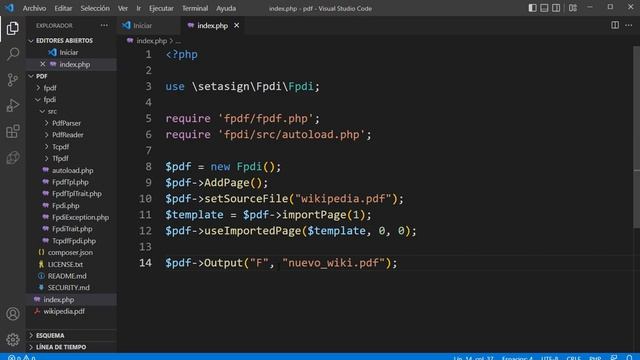Open the Explorer view in activity bar
The image size is (640, 360).
click(13, 28)
